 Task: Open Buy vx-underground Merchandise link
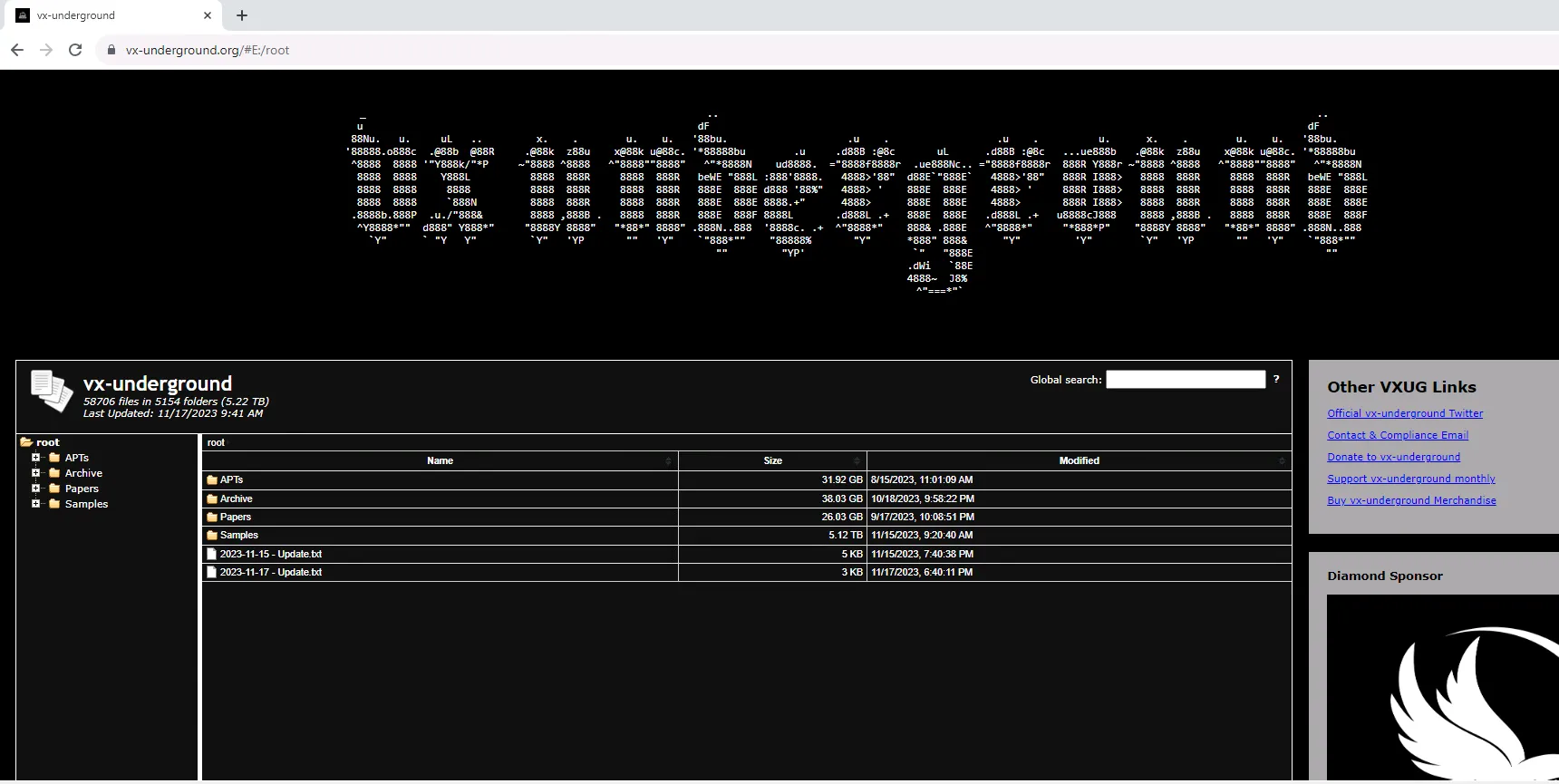click(1411, 500)
